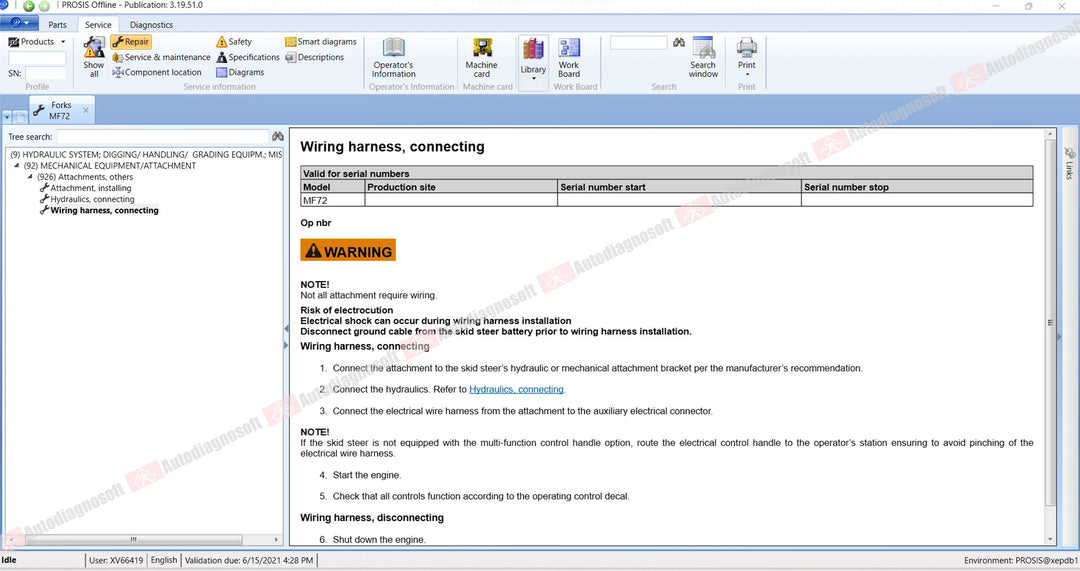This screenshot has width=1080, height=571.
Task: Select the Safety filter
Action: (234, 42)
